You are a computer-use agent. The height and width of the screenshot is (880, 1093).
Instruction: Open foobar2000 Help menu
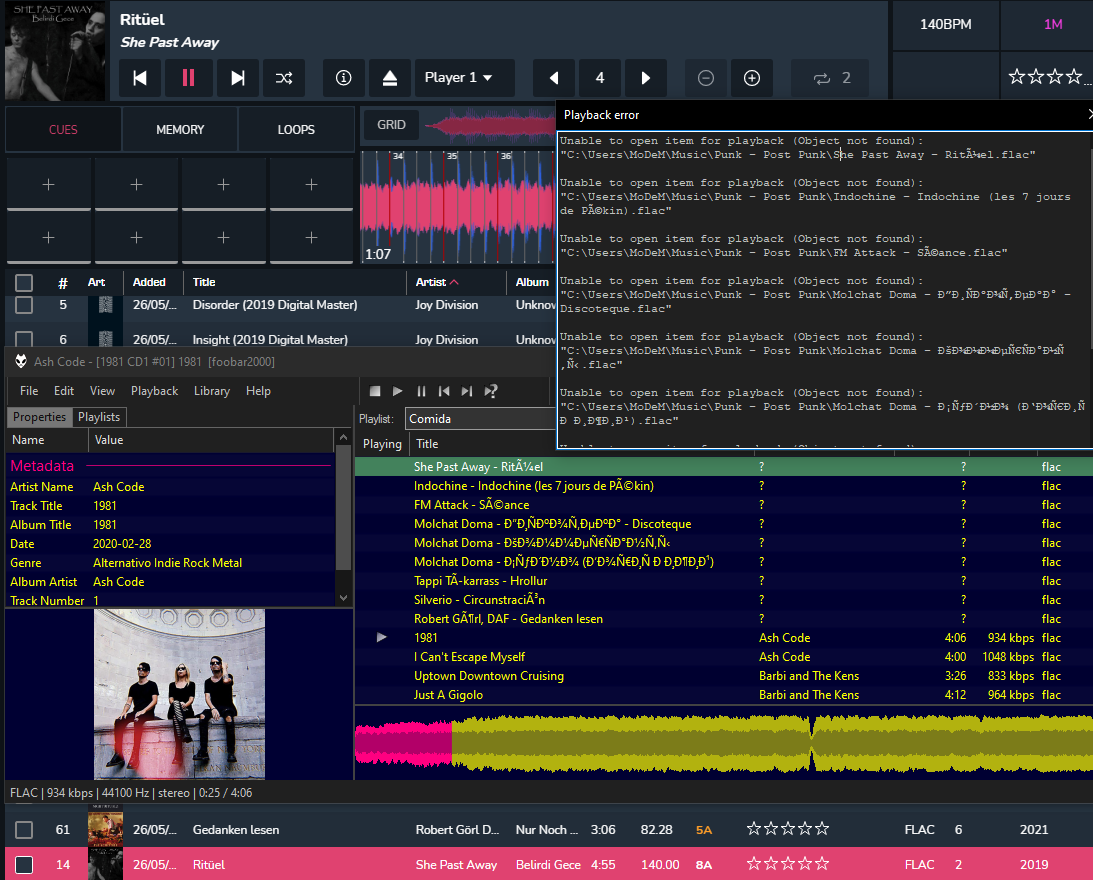coord(258,391)
